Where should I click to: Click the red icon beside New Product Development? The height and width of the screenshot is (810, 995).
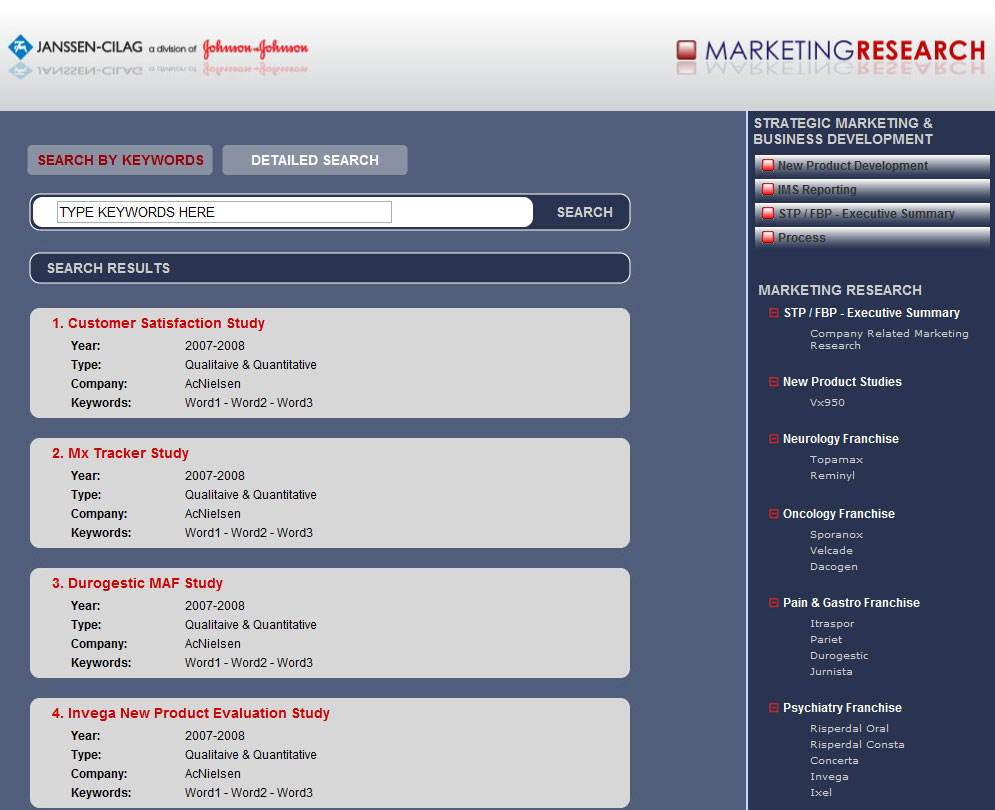(768, 165)
